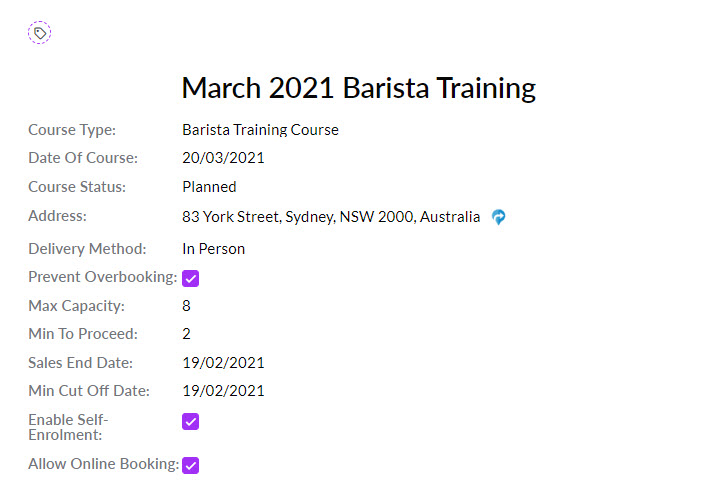Click the In Person delivery method value
The image size is (717, 497).
point(214,249)
